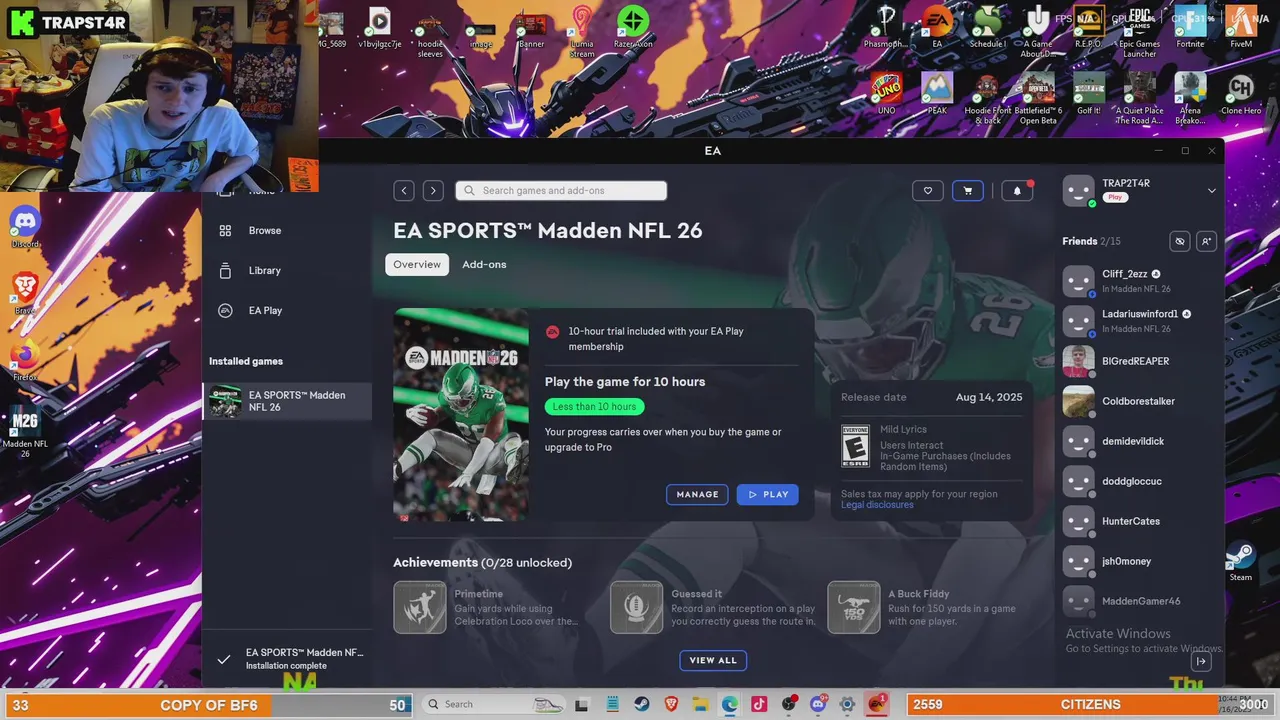1280x720 pixels.
Task: Click the A Buck Fiddy achievement icon
Action: point(854,607)
